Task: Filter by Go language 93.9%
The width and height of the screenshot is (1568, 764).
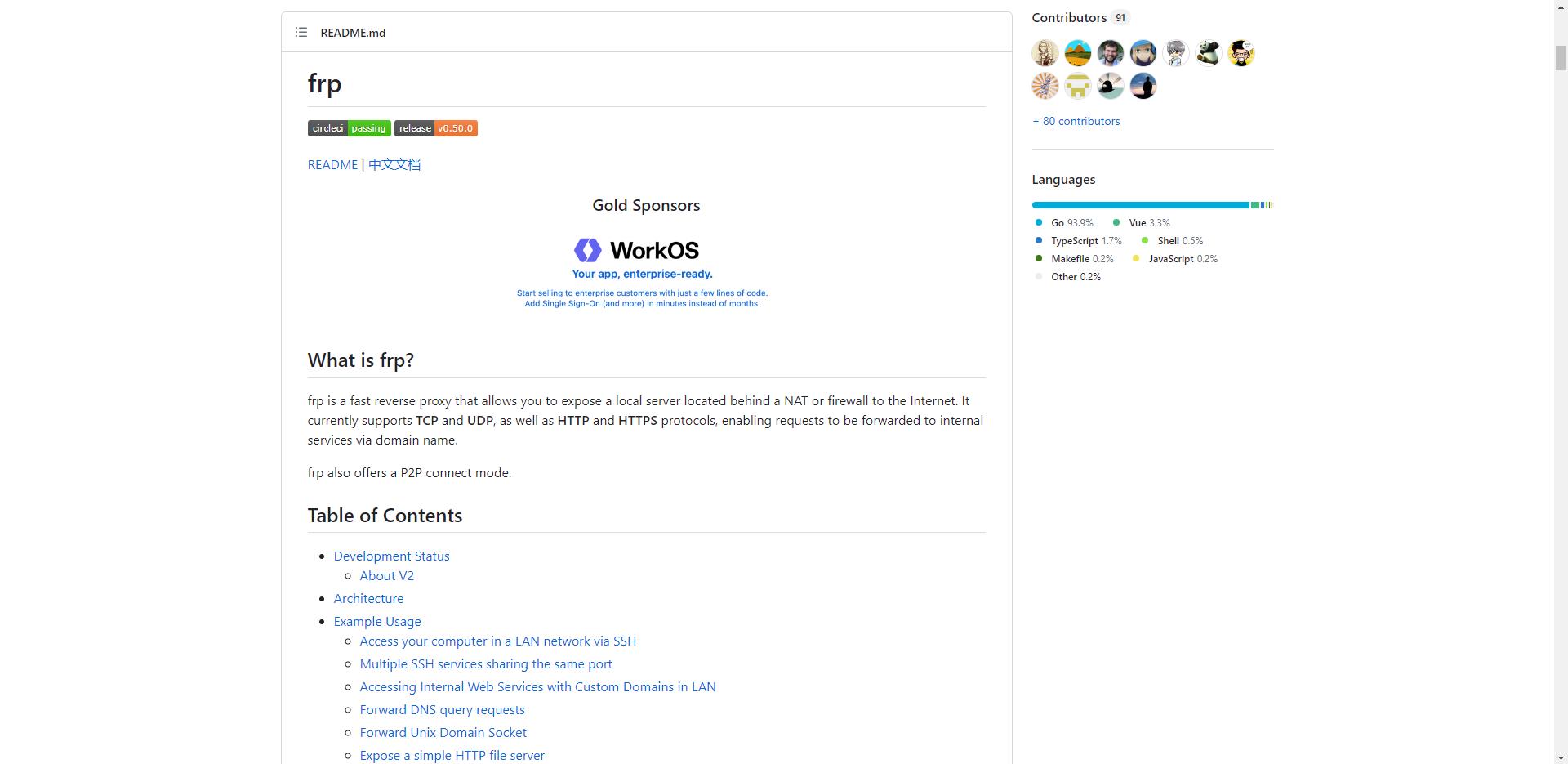Action: [1064, 222]
